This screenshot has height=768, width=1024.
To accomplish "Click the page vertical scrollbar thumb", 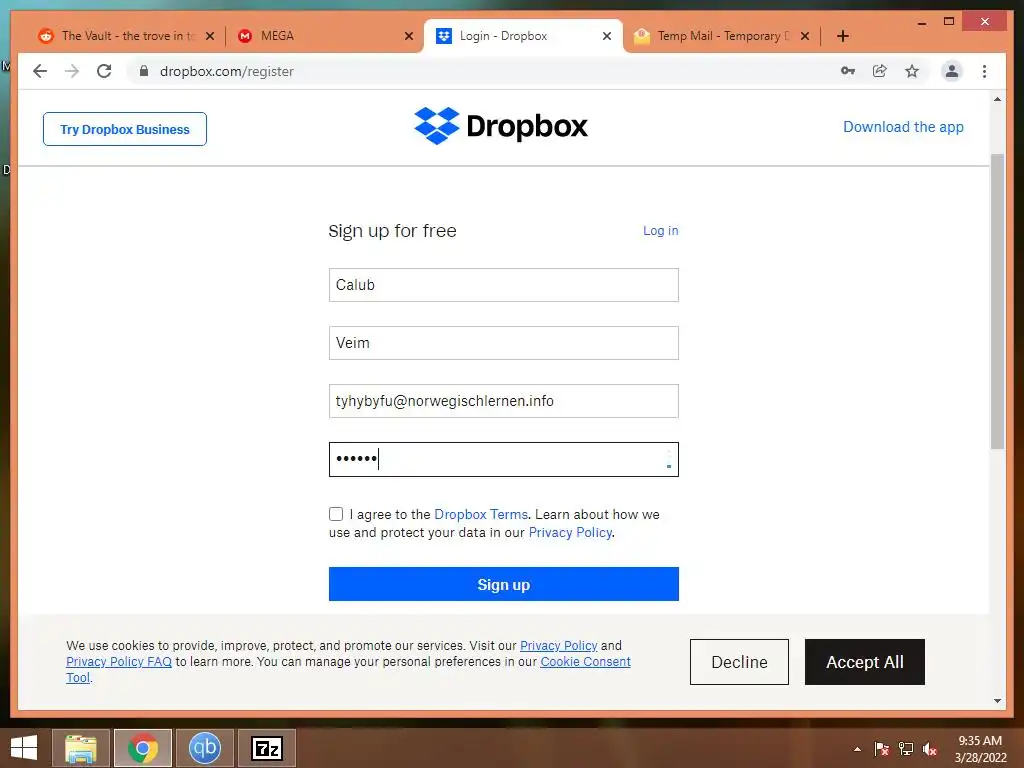I will coord(997,302).
